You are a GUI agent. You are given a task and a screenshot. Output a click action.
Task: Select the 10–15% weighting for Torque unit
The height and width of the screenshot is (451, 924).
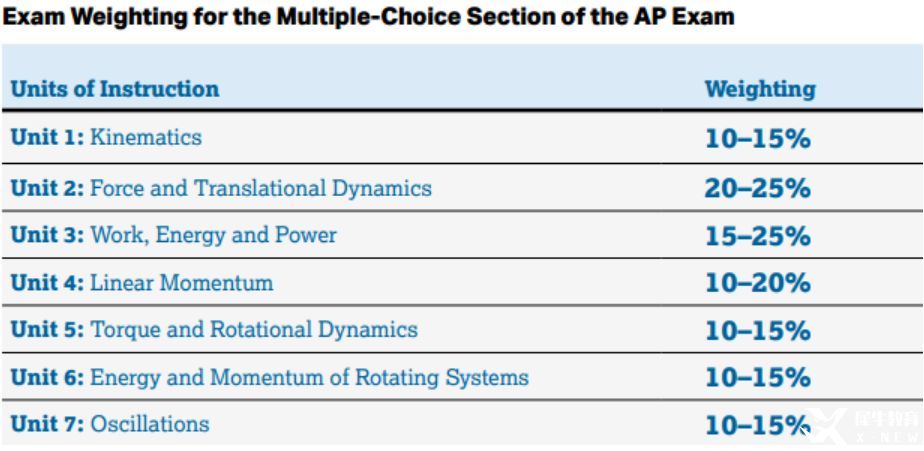point(758,331)
